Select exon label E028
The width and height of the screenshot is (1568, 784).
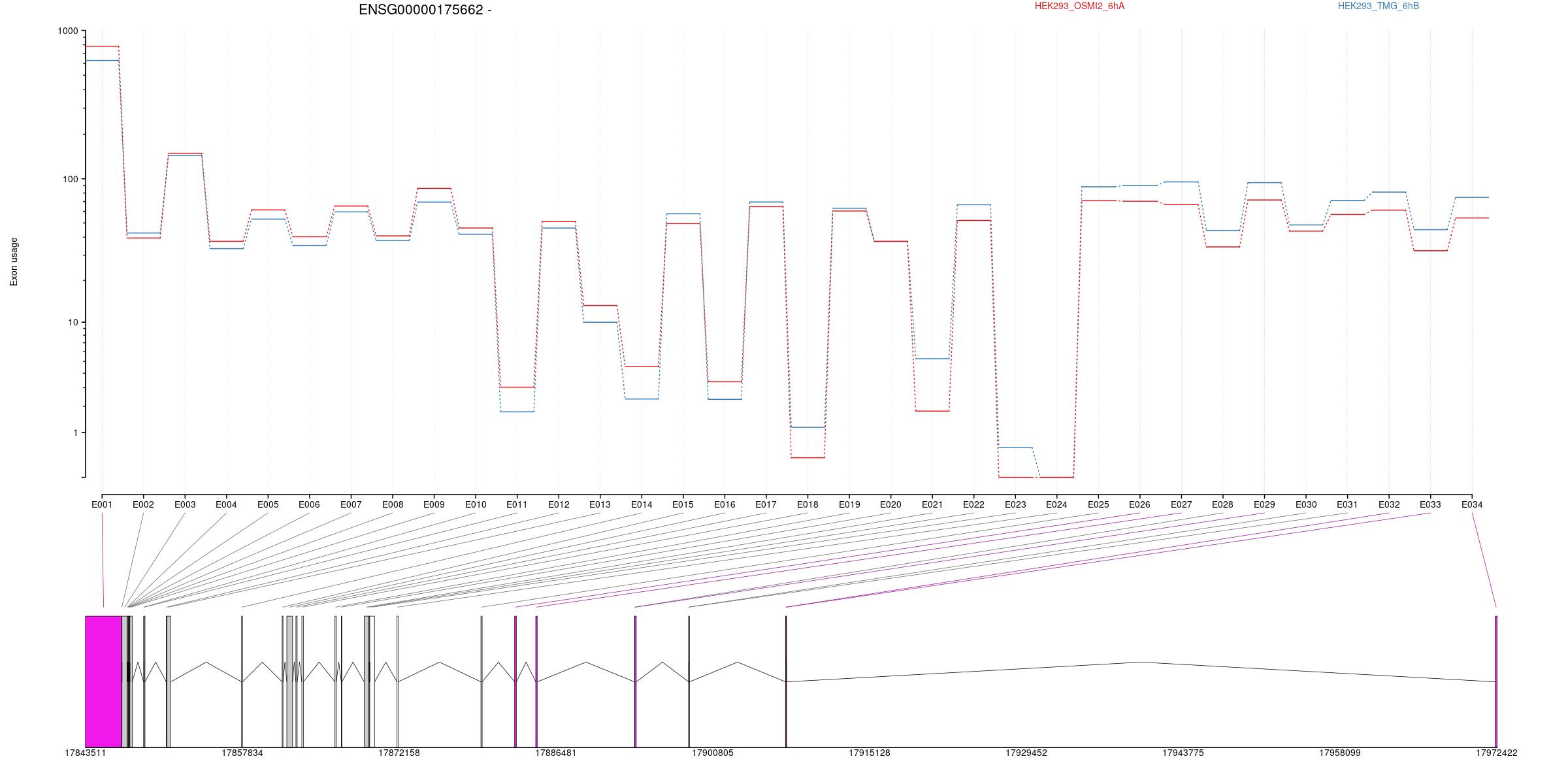[x=1222, y=504]
